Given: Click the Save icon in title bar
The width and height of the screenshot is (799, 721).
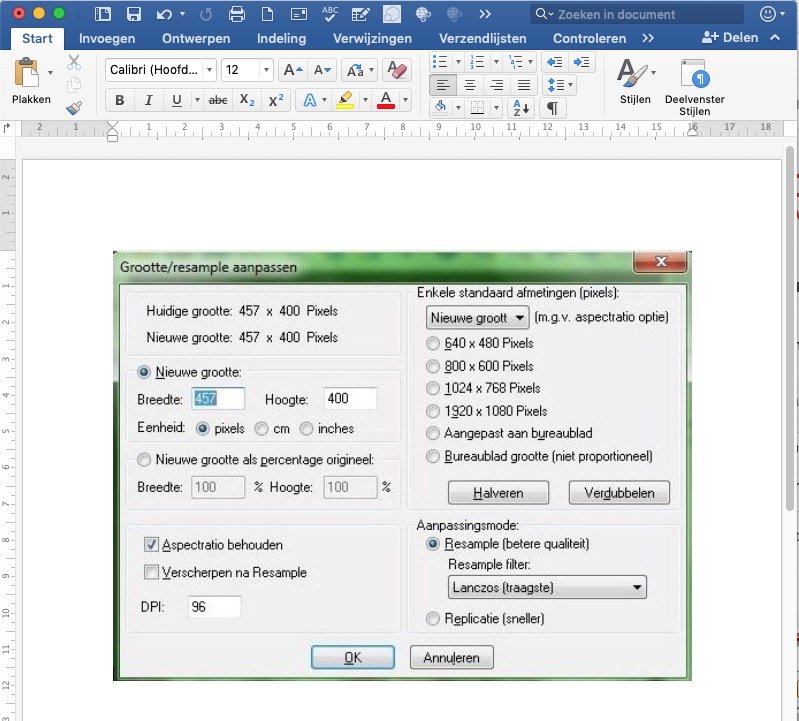Looking at the screenshot, I should click(133, 14).
